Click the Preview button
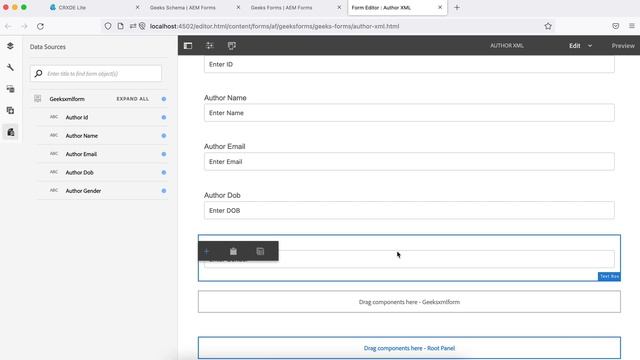The width and height of the screenshot is (640, 360). (623, 46)
